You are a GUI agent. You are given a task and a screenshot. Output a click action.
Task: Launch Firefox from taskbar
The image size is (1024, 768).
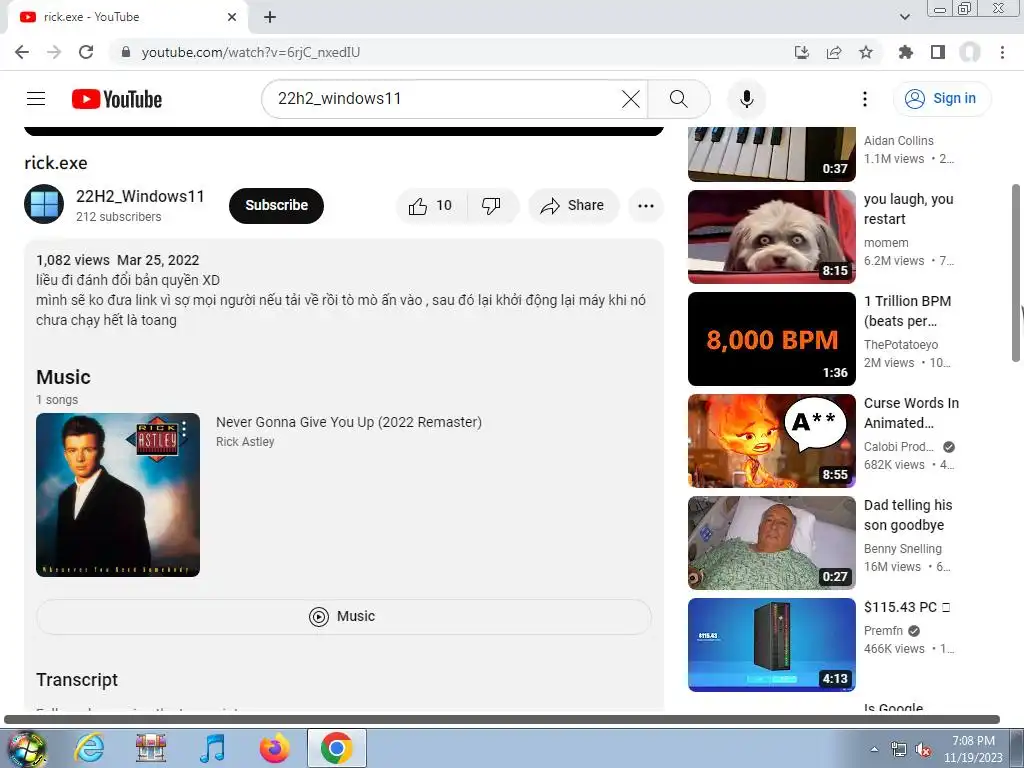275,748
